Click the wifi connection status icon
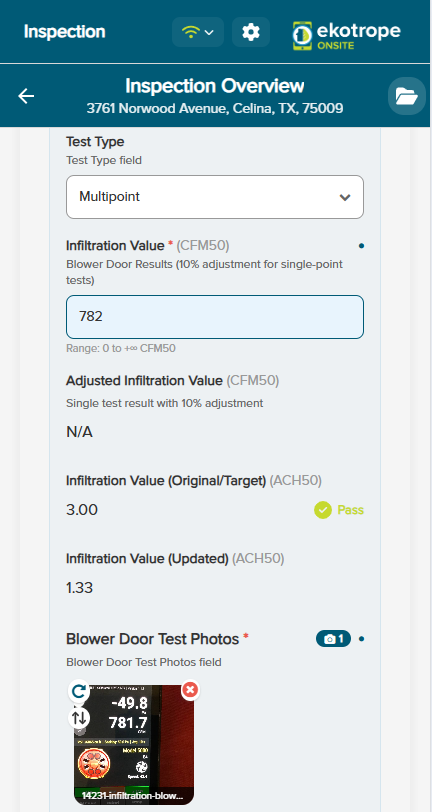The height and width of the screenshot is (812, 432). coord(191,32)
